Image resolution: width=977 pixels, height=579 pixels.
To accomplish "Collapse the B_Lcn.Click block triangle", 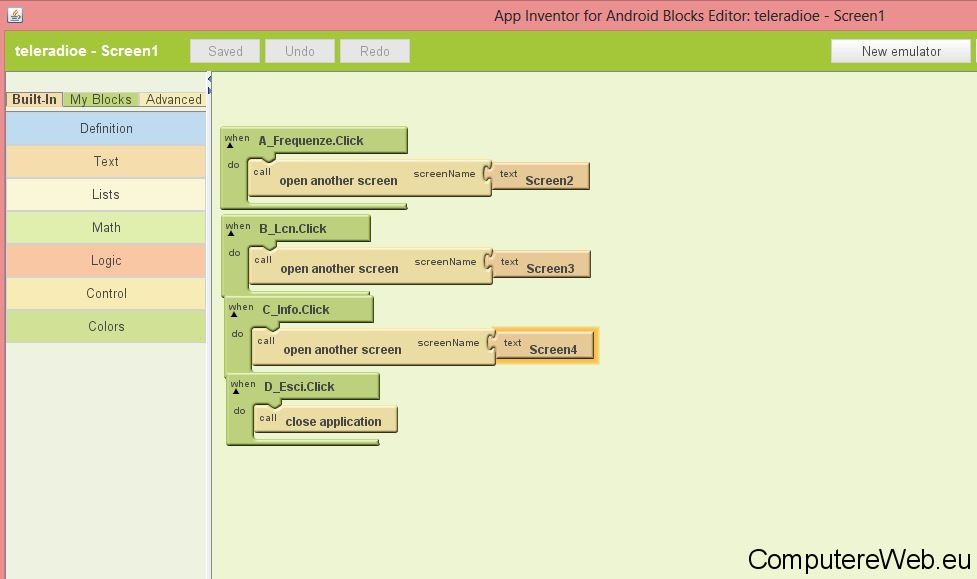I will 231,234.
